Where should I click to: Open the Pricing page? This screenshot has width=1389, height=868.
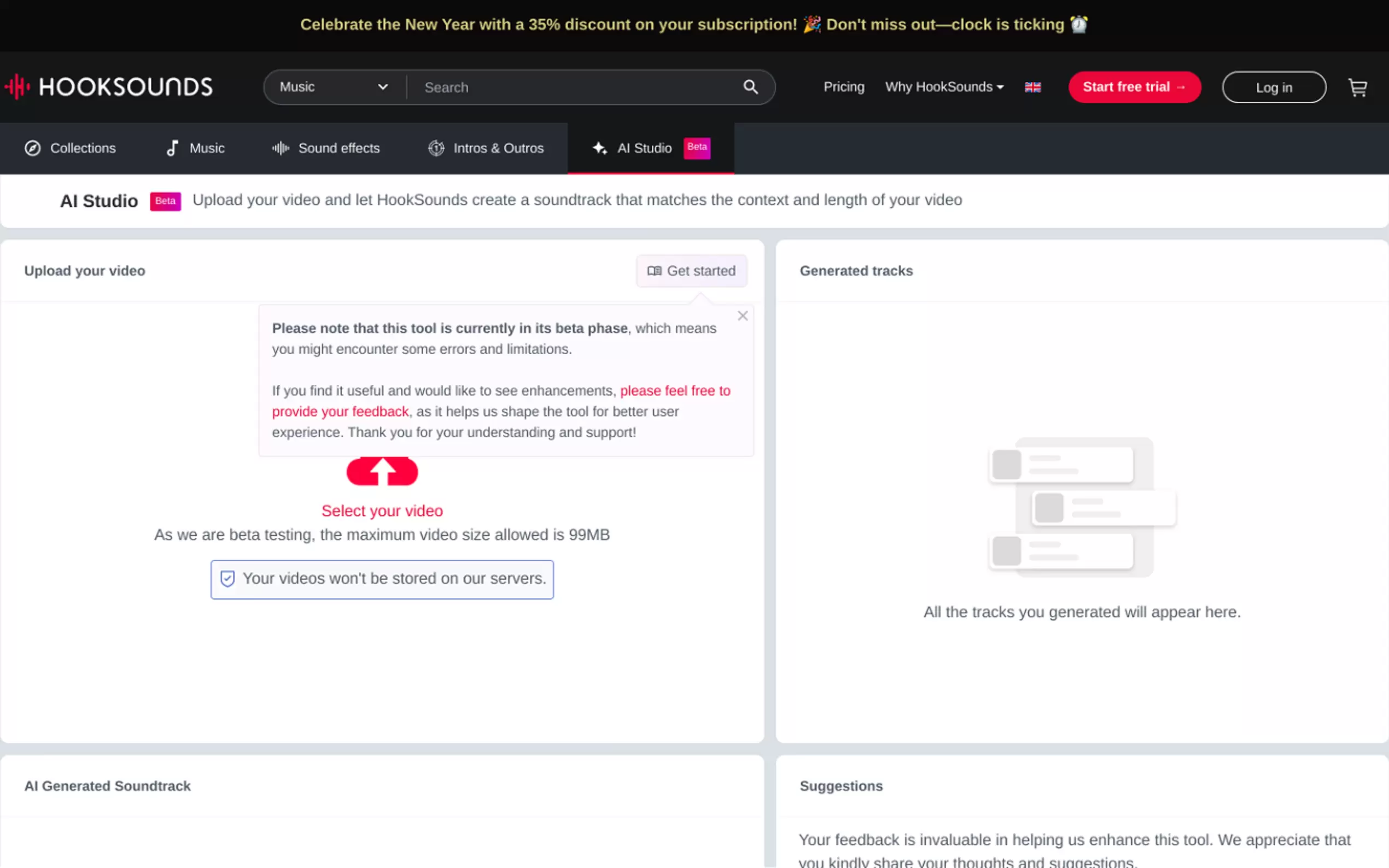click(843, 87)
